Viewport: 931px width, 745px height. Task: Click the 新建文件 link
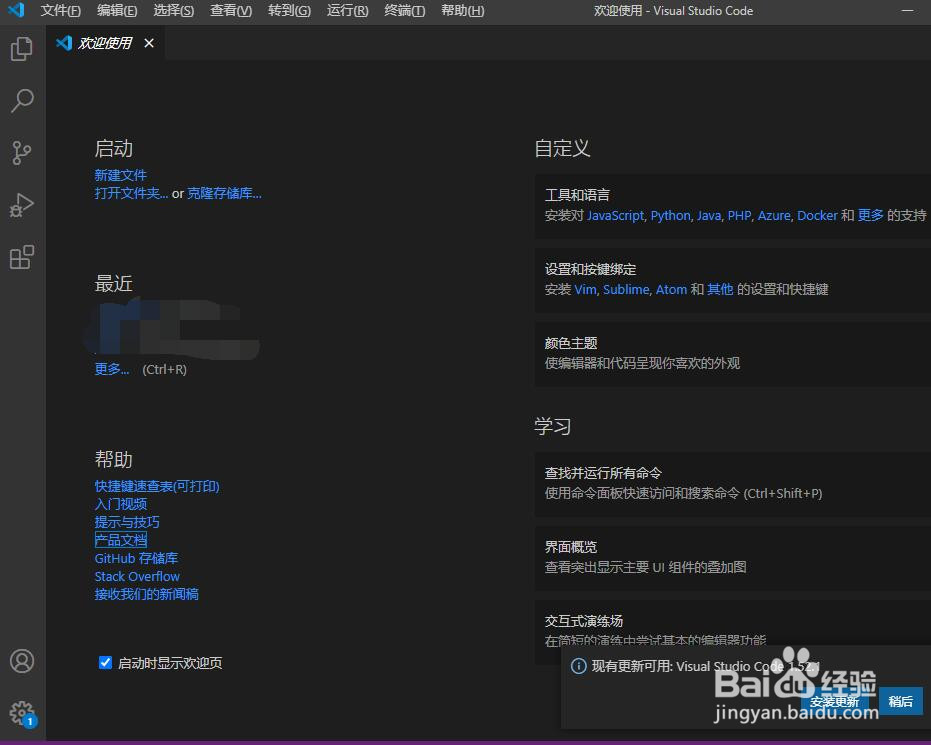pyautogui.click(x=121, y=175)
